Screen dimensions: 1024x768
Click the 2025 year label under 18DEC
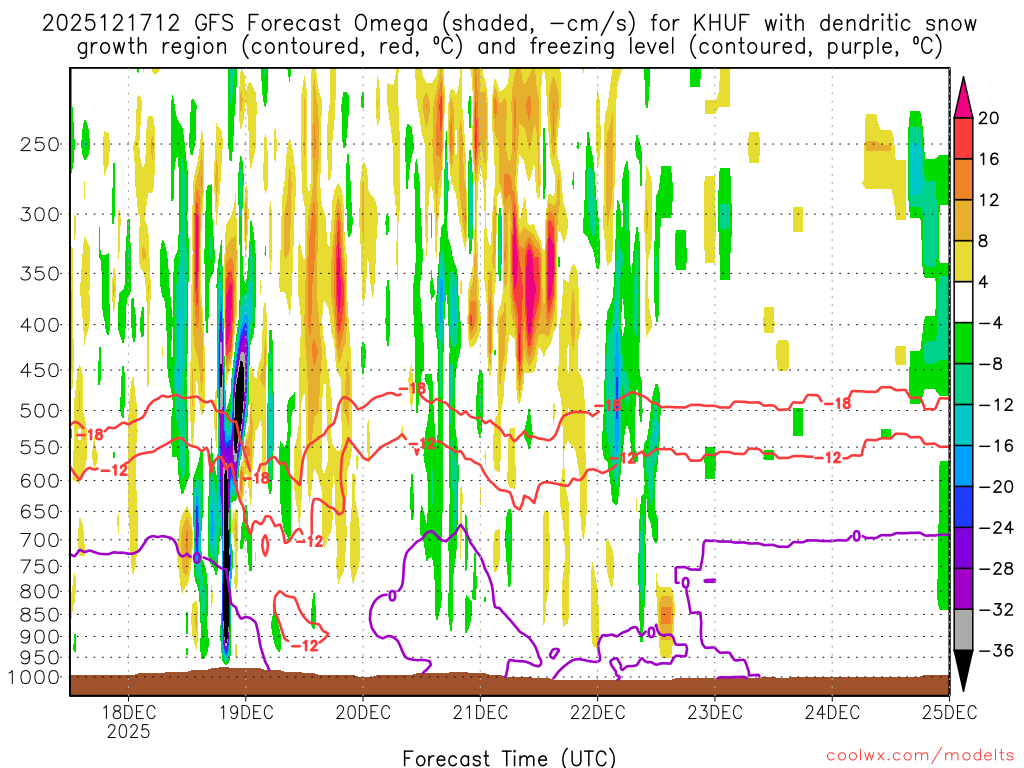pos(128,731)
